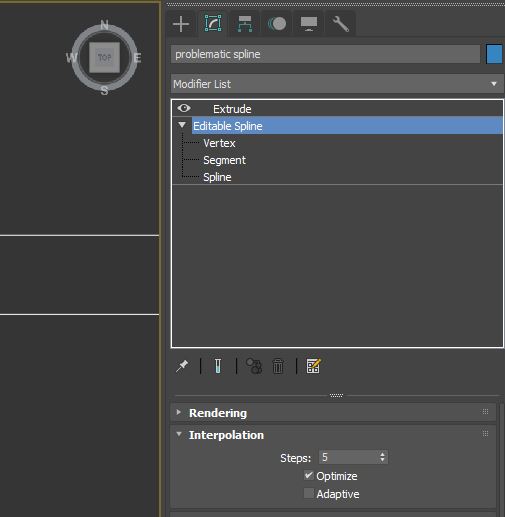Open the blue object color swatch
The width and height of the screenshot is (505, 517).
494,54
